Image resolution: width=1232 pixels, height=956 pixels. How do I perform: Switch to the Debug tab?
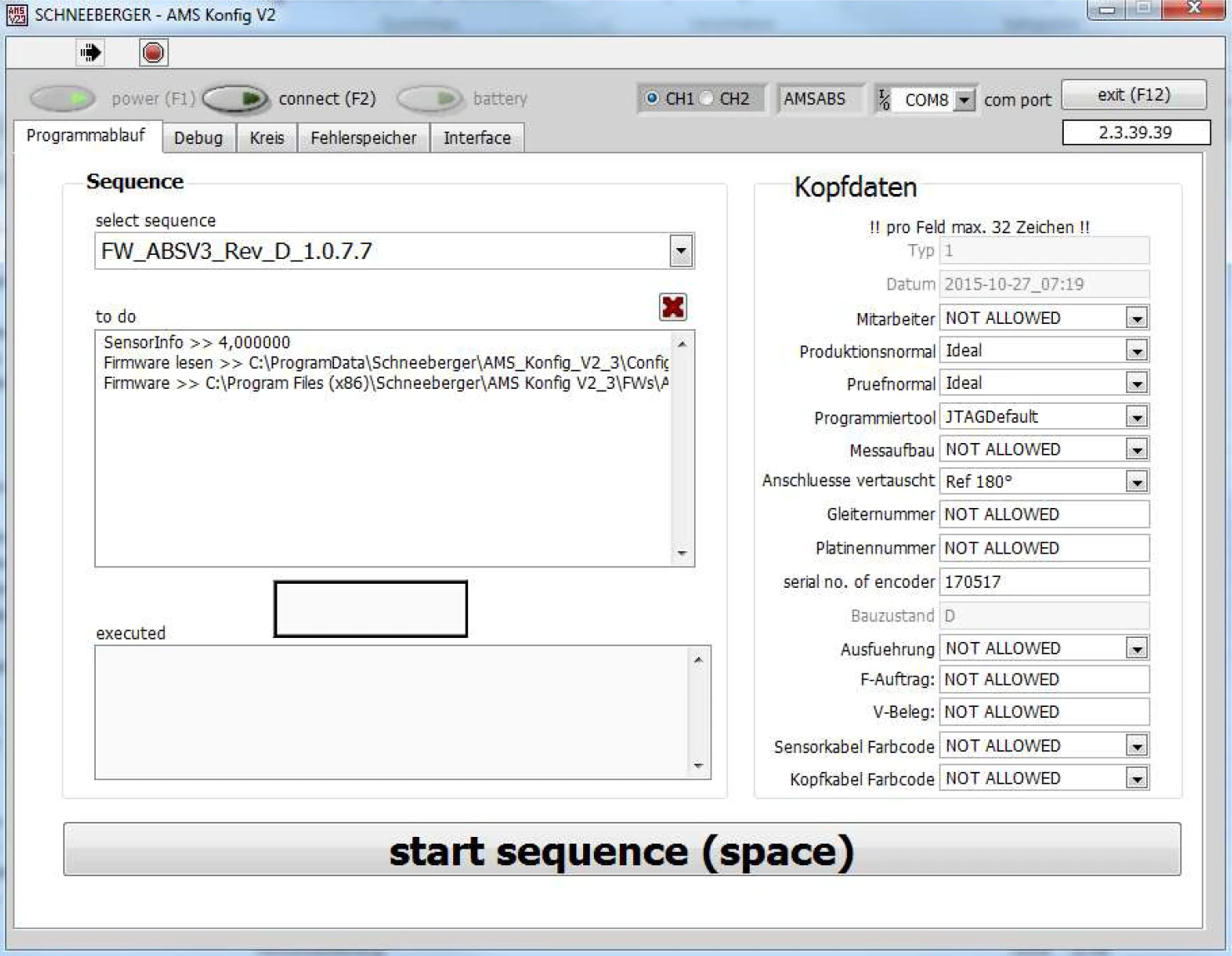pos(198,137)
